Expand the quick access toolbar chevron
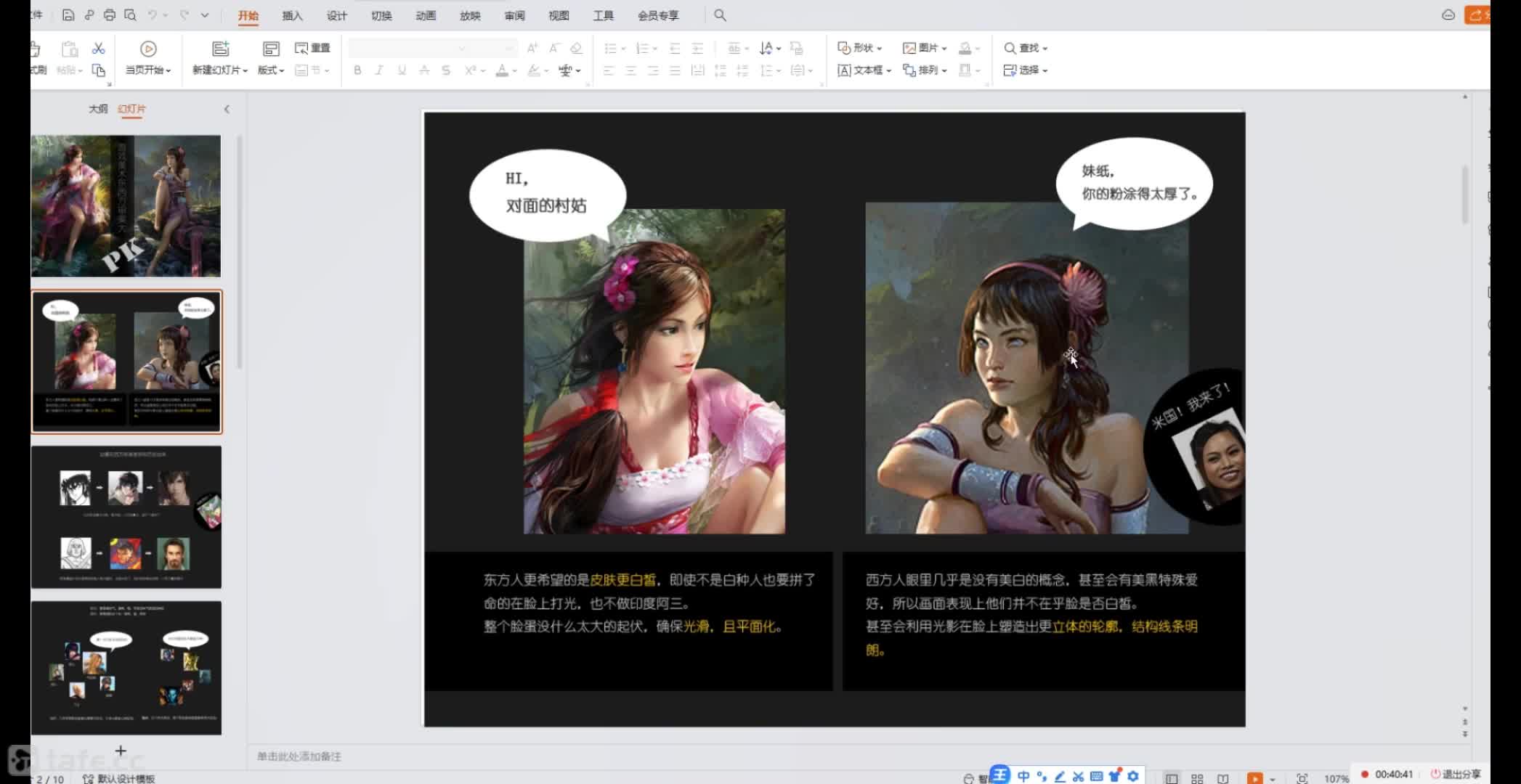The height and width of the screenshot is (784, 1521). (205, 15)
